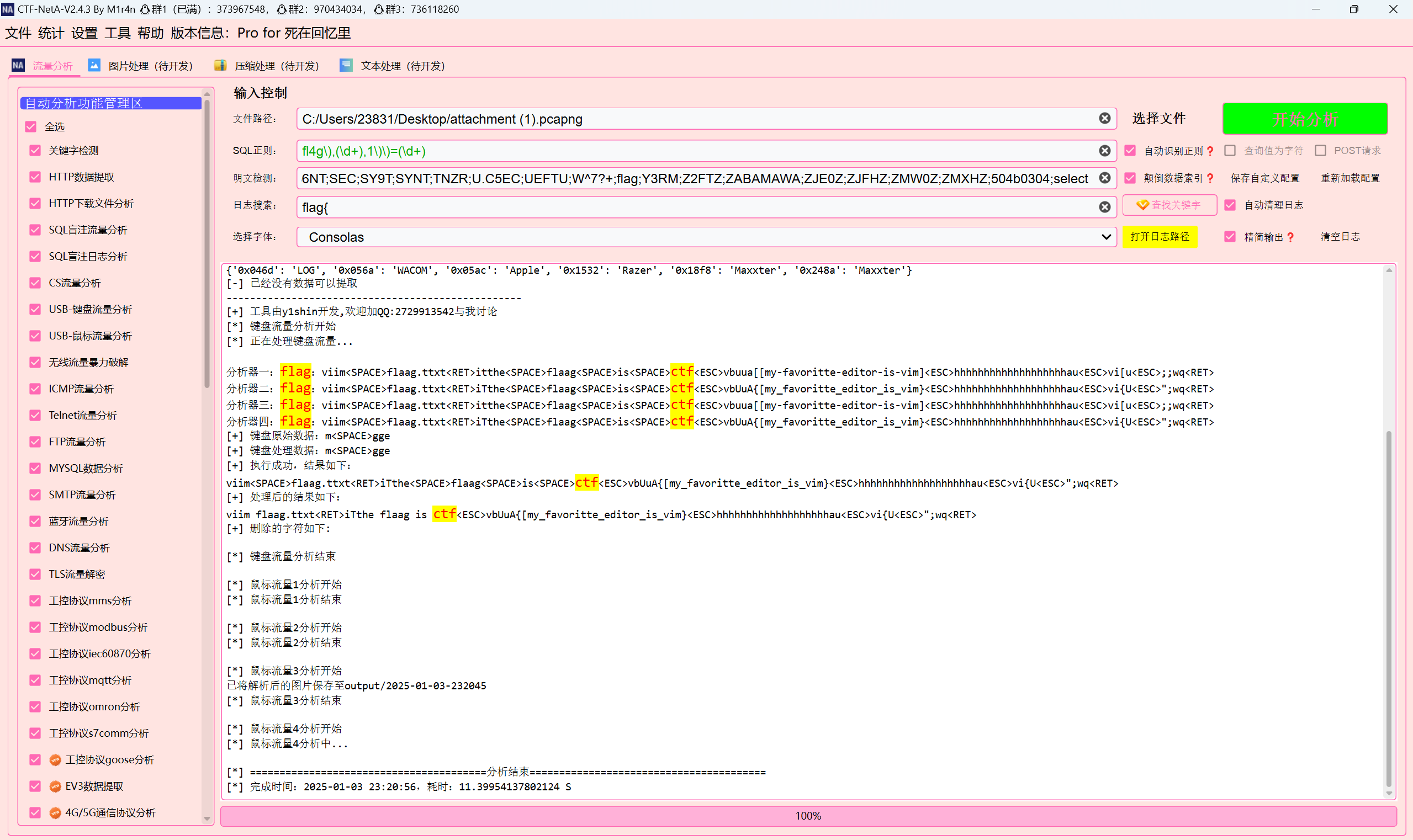This screenshot has height=840, width=1413.
Task: Clear the SQL regex field
Action: tap(1104, 151)
